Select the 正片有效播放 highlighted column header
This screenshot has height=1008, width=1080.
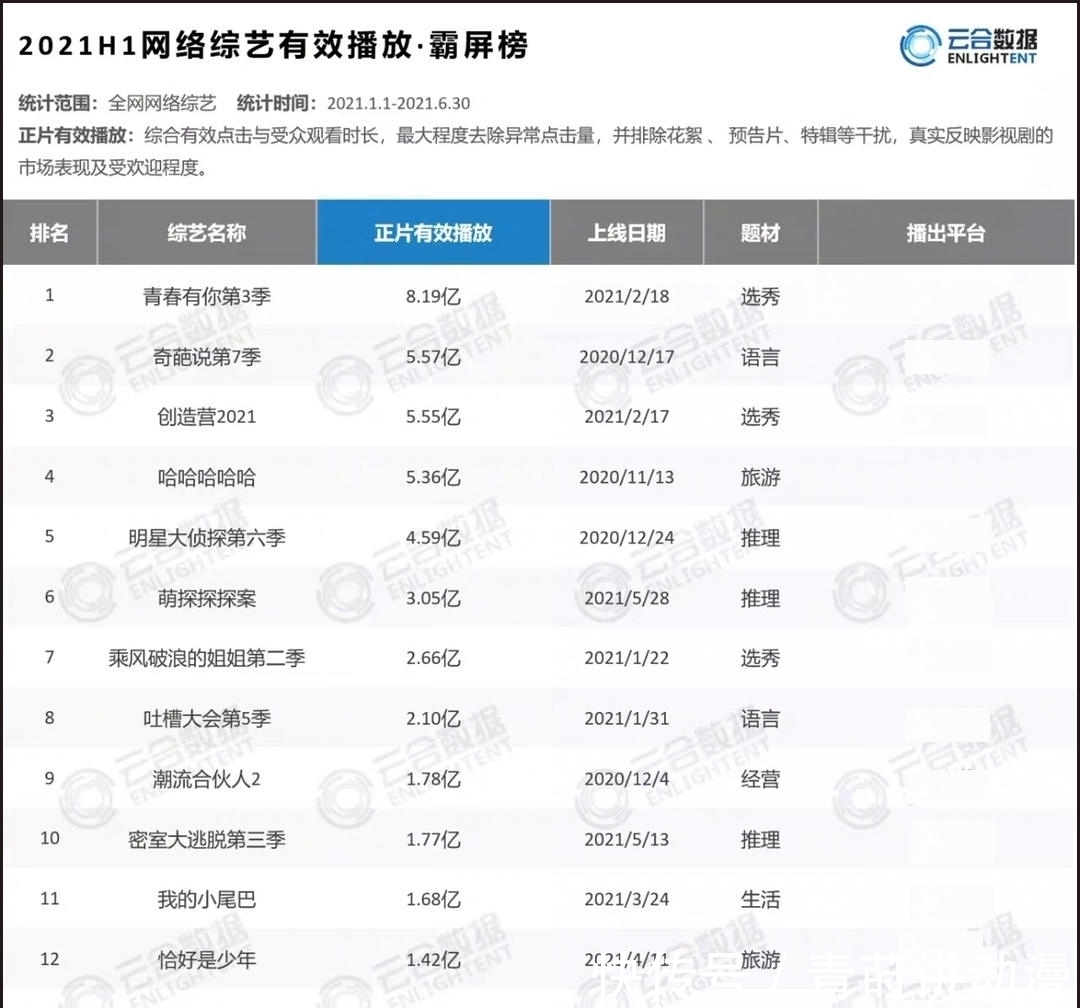tap(432, 232)
